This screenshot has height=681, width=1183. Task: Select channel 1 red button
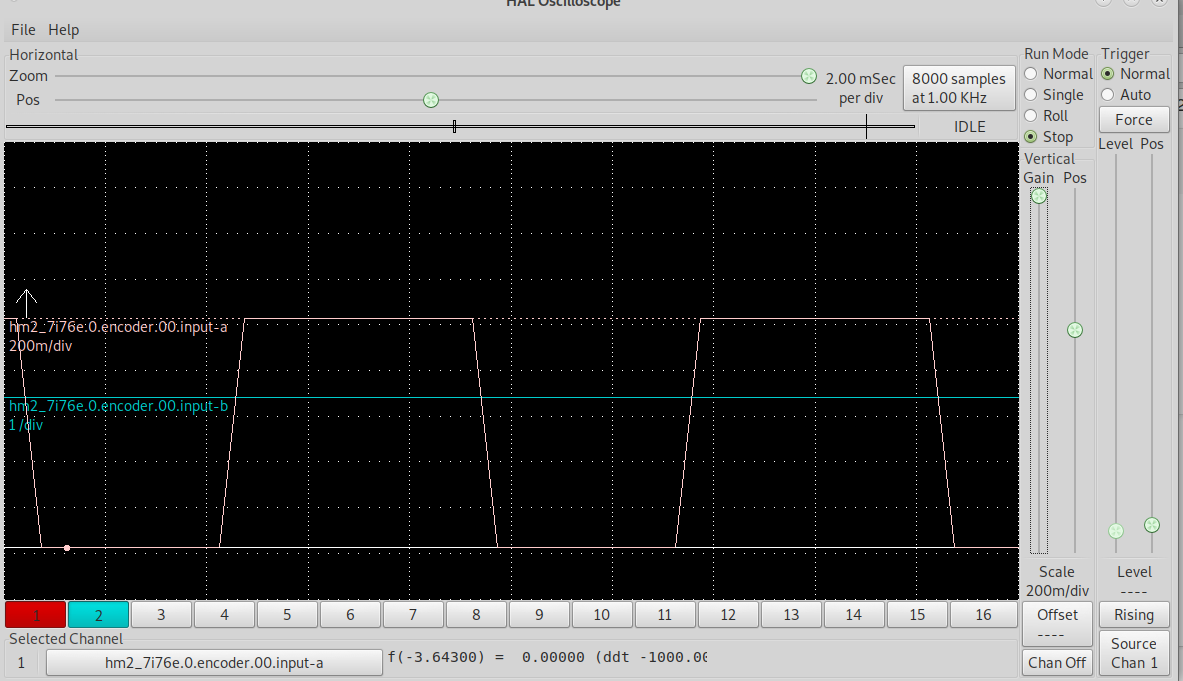coord(35,615)
